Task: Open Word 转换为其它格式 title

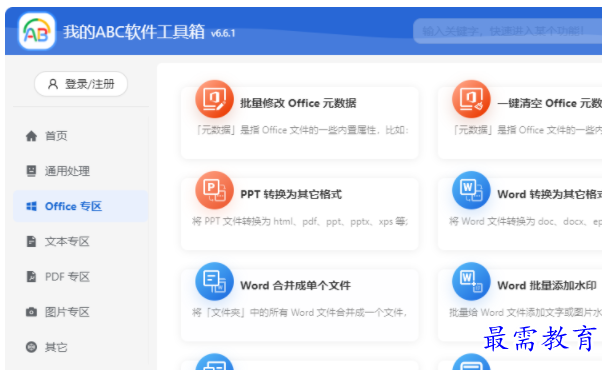Action: [549, 194]
